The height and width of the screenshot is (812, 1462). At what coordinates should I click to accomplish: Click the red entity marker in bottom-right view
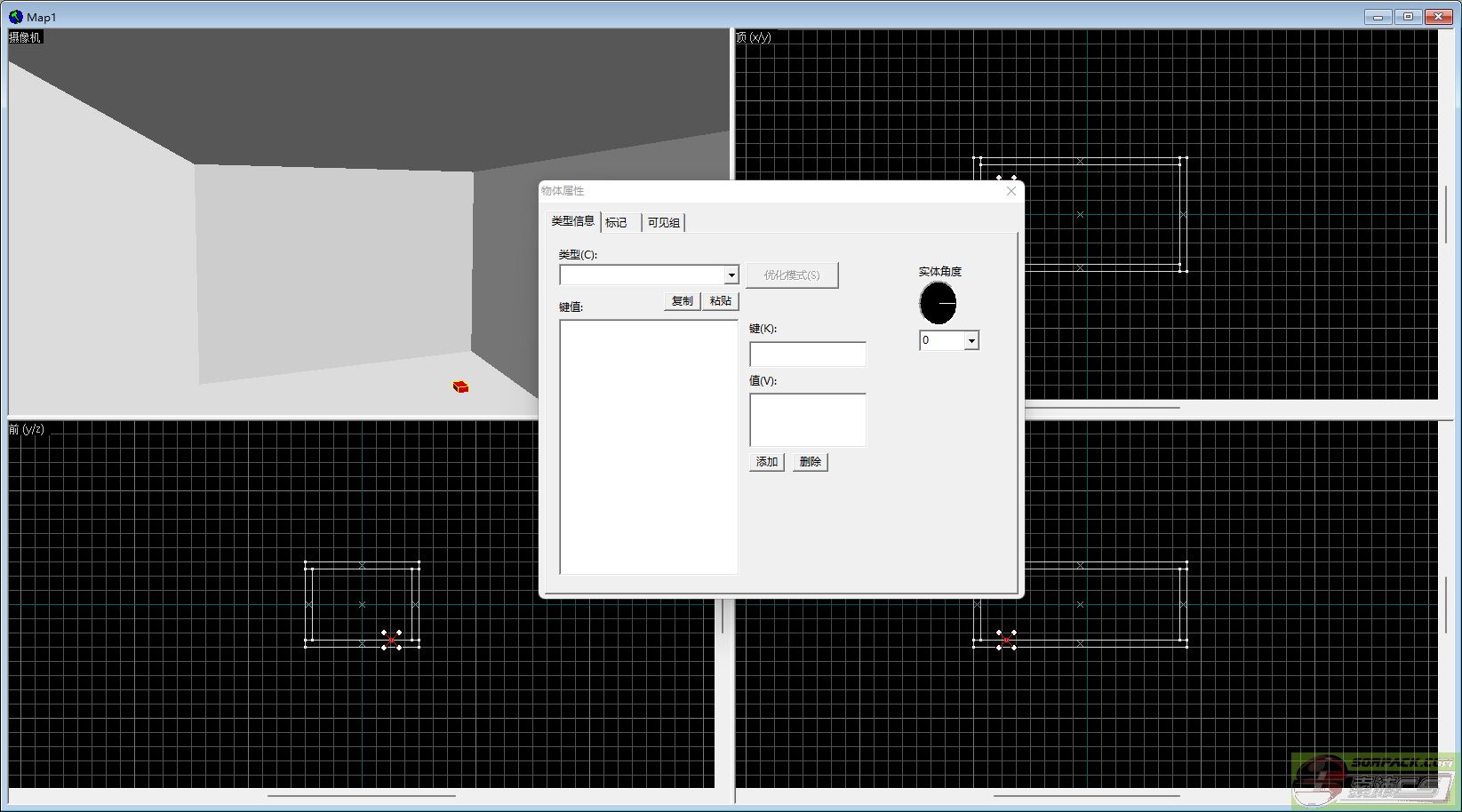pos(1006,640)
